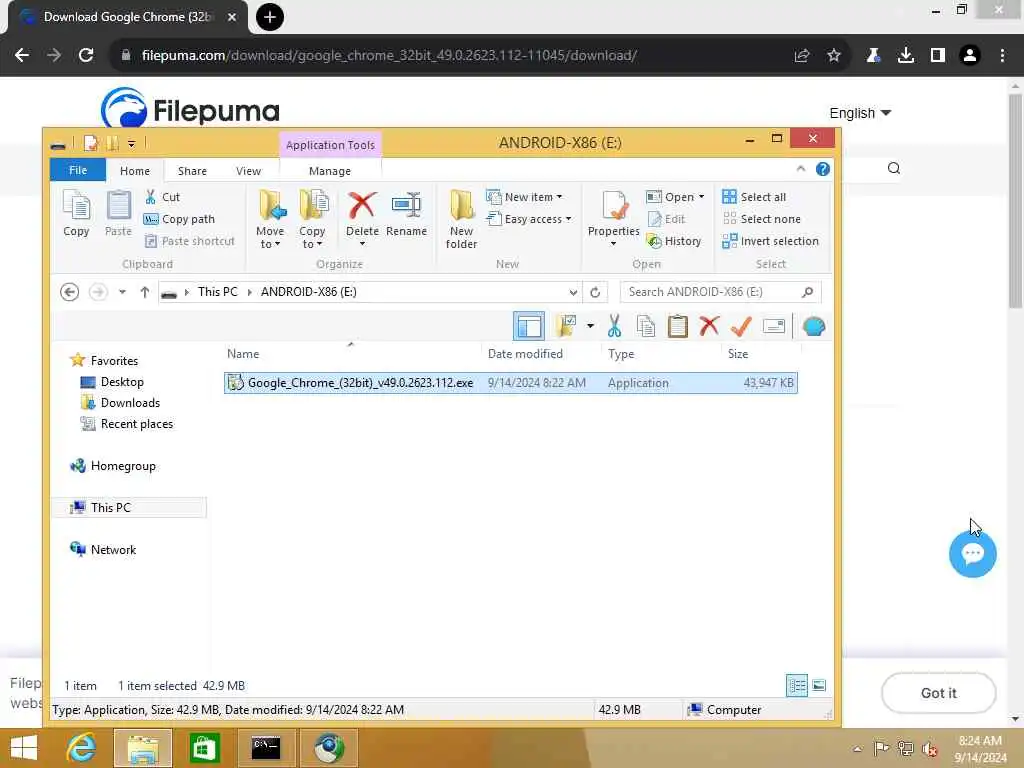Click This PC in the address breadcrumb
Image resolution: width=1024 pixels, height=768 pixels.
tap(217, 291)
